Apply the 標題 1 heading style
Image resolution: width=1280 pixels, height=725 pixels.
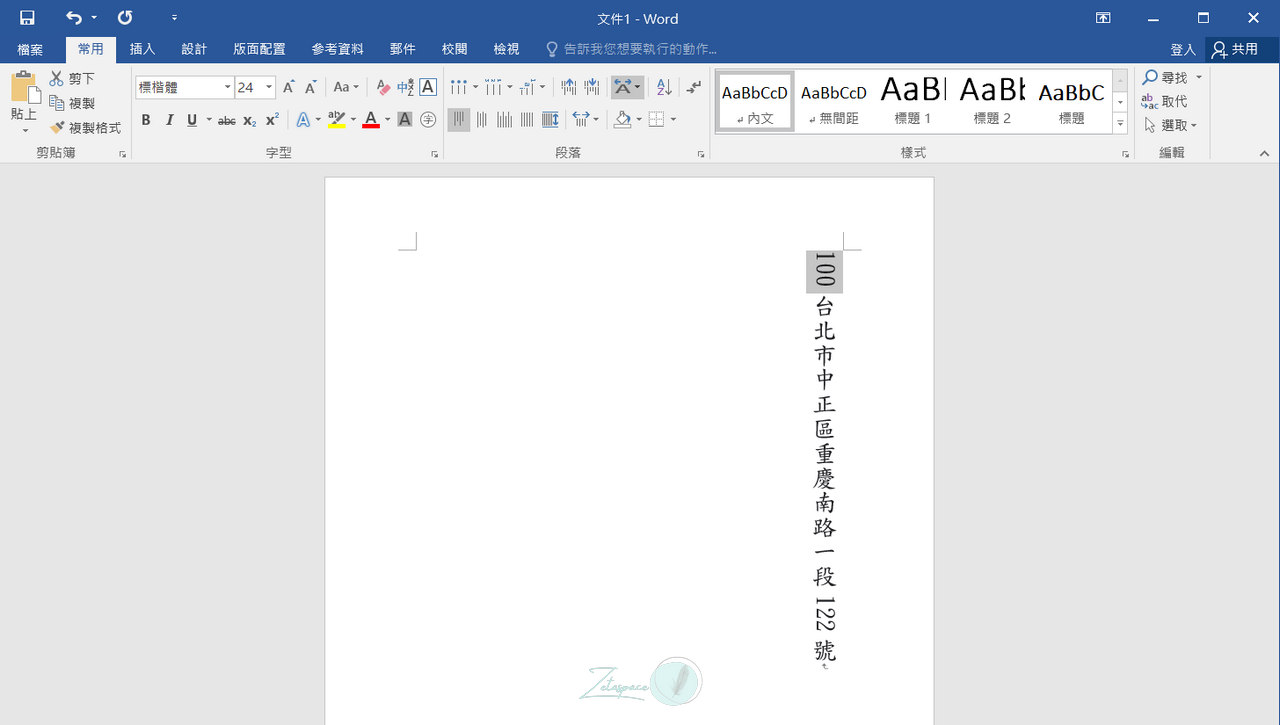(x=912, y=100)
